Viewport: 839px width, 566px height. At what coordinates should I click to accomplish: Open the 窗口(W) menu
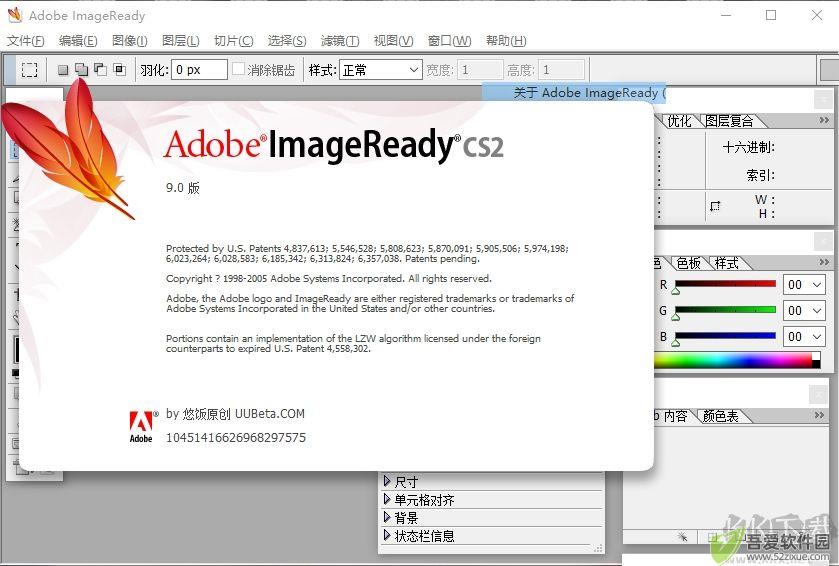click(450, 41)
